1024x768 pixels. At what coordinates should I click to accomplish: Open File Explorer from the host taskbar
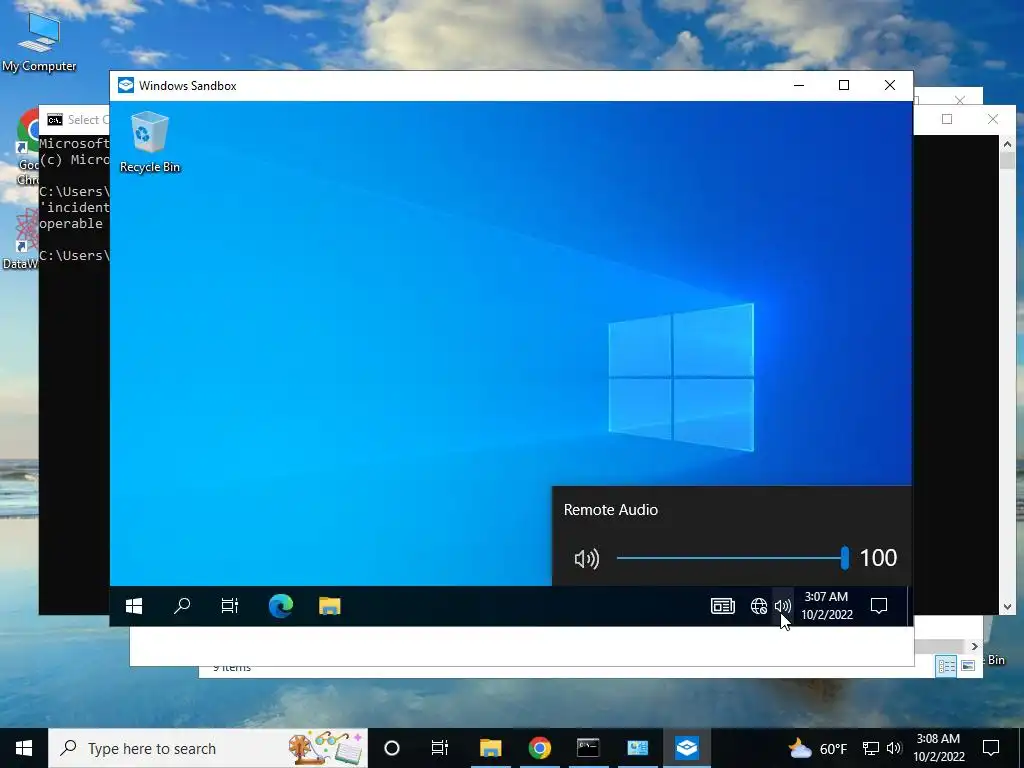[490, 748]
